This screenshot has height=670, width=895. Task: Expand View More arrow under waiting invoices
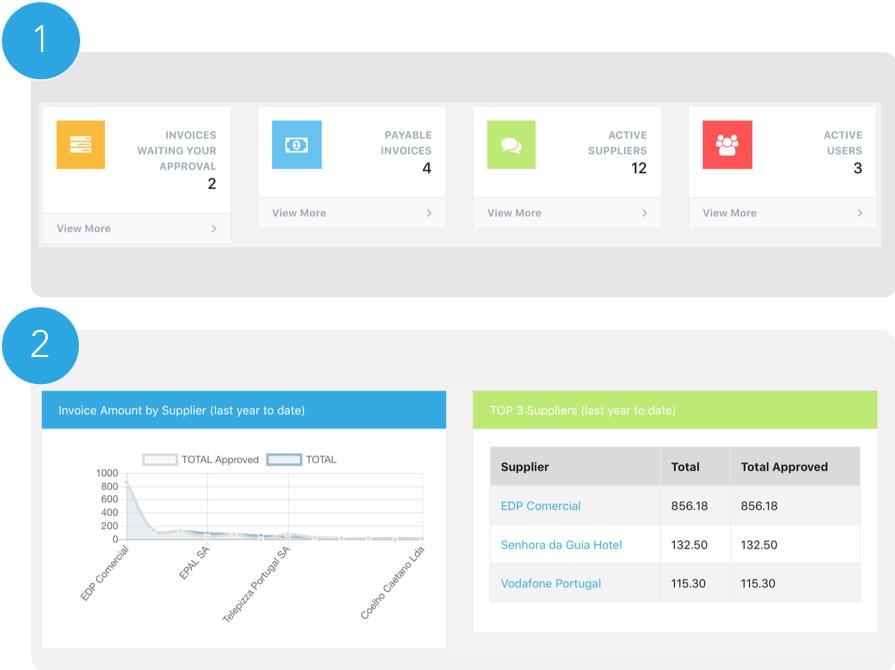(214, 229)
